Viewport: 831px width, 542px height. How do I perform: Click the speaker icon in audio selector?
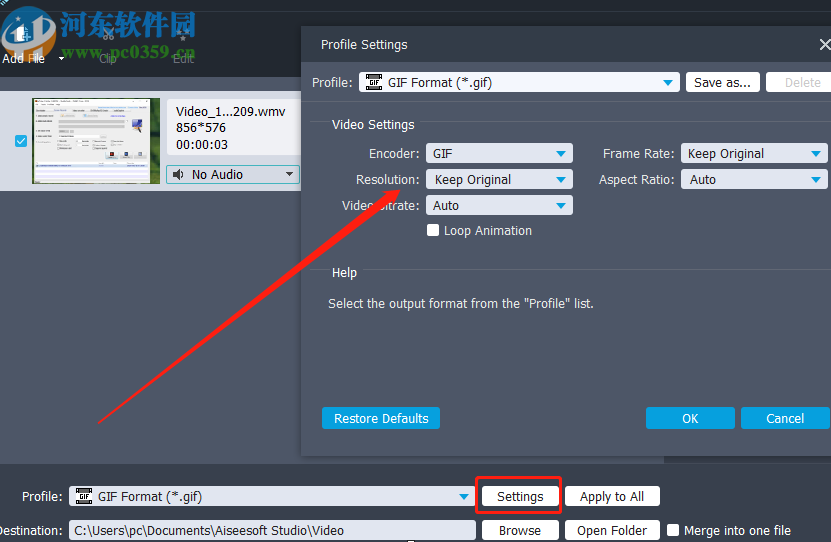pyautogui.click(x=179, y=174)
